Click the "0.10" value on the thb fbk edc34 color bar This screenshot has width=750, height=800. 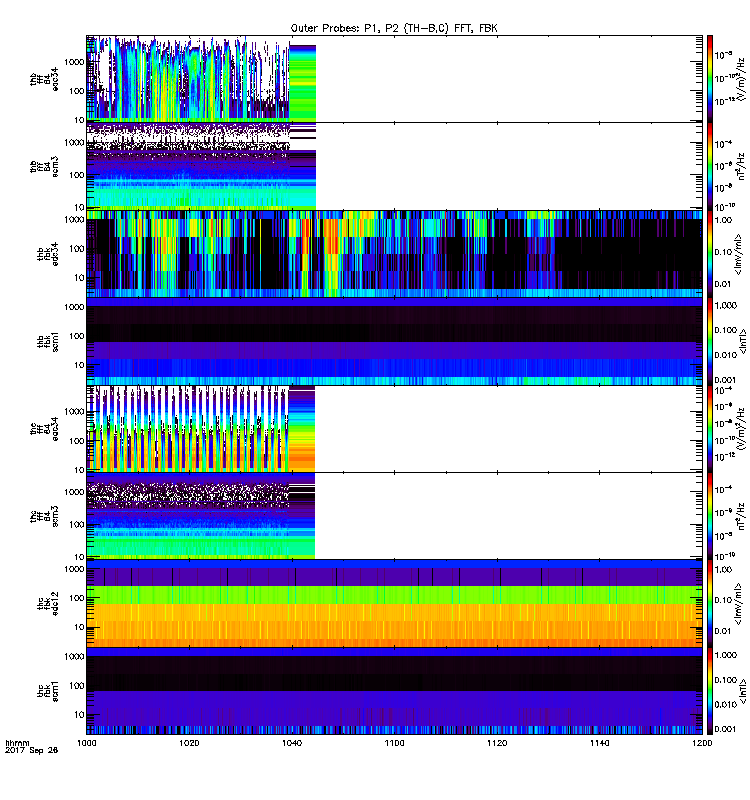(x=723, y=252)
